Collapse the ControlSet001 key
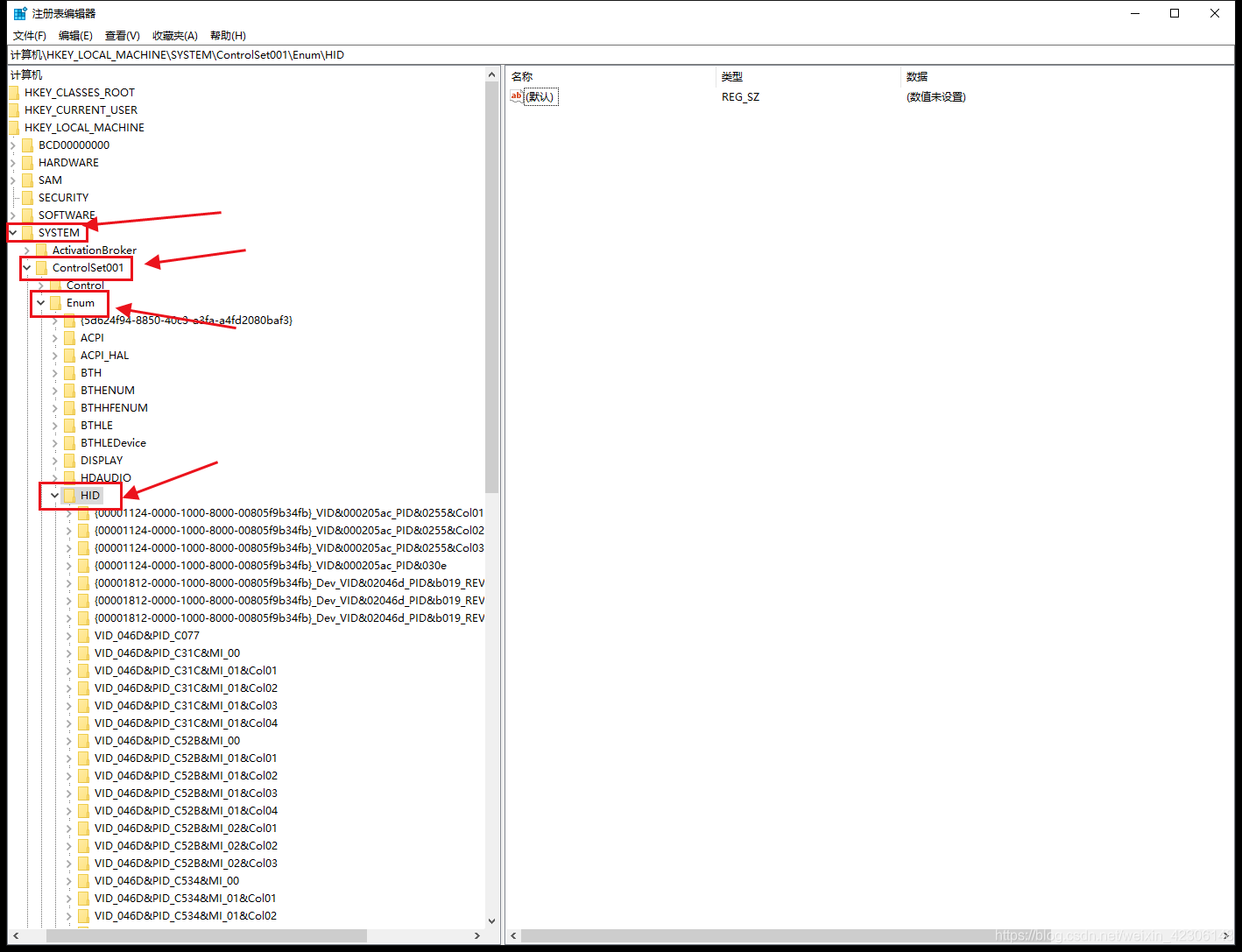 [x=27, y=267]
